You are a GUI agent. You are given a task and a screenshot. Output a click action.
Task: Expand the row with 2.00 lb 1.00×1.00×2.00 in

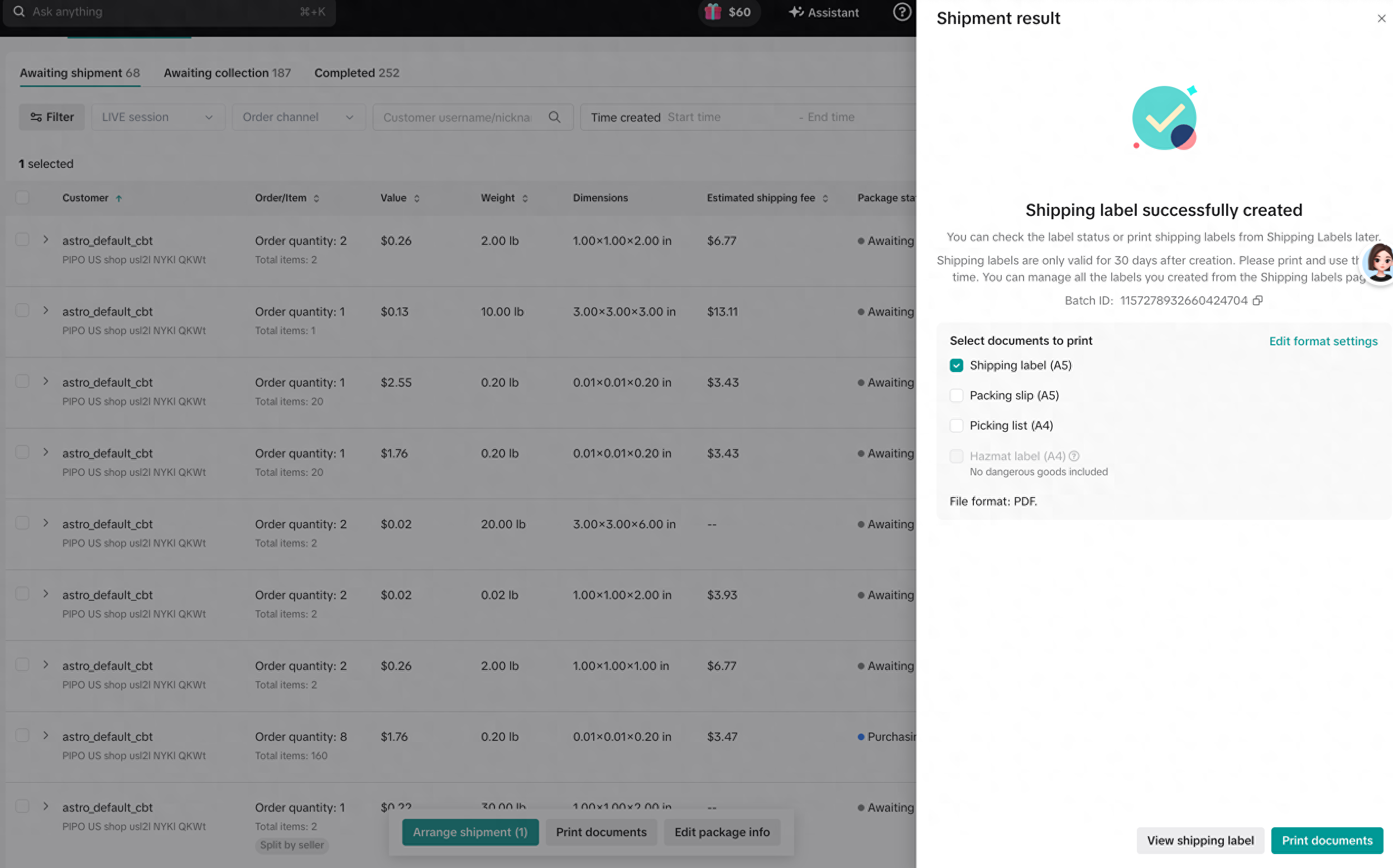[45, 239]
